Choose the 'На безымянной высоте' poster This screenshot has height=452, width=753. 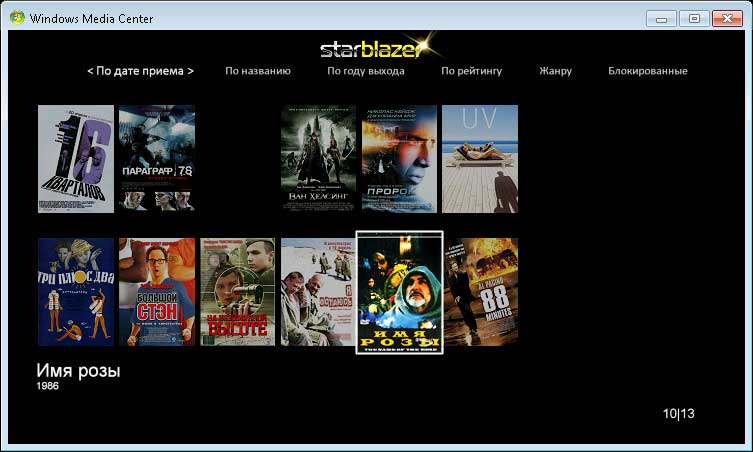coord(238,292)
